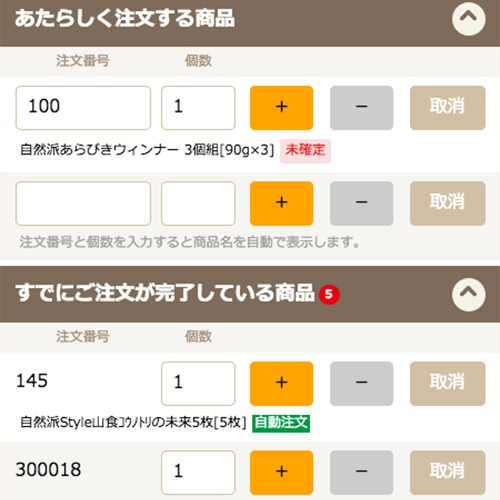
Task: Increase quantity for order 300018
Action: pos(281,472)
